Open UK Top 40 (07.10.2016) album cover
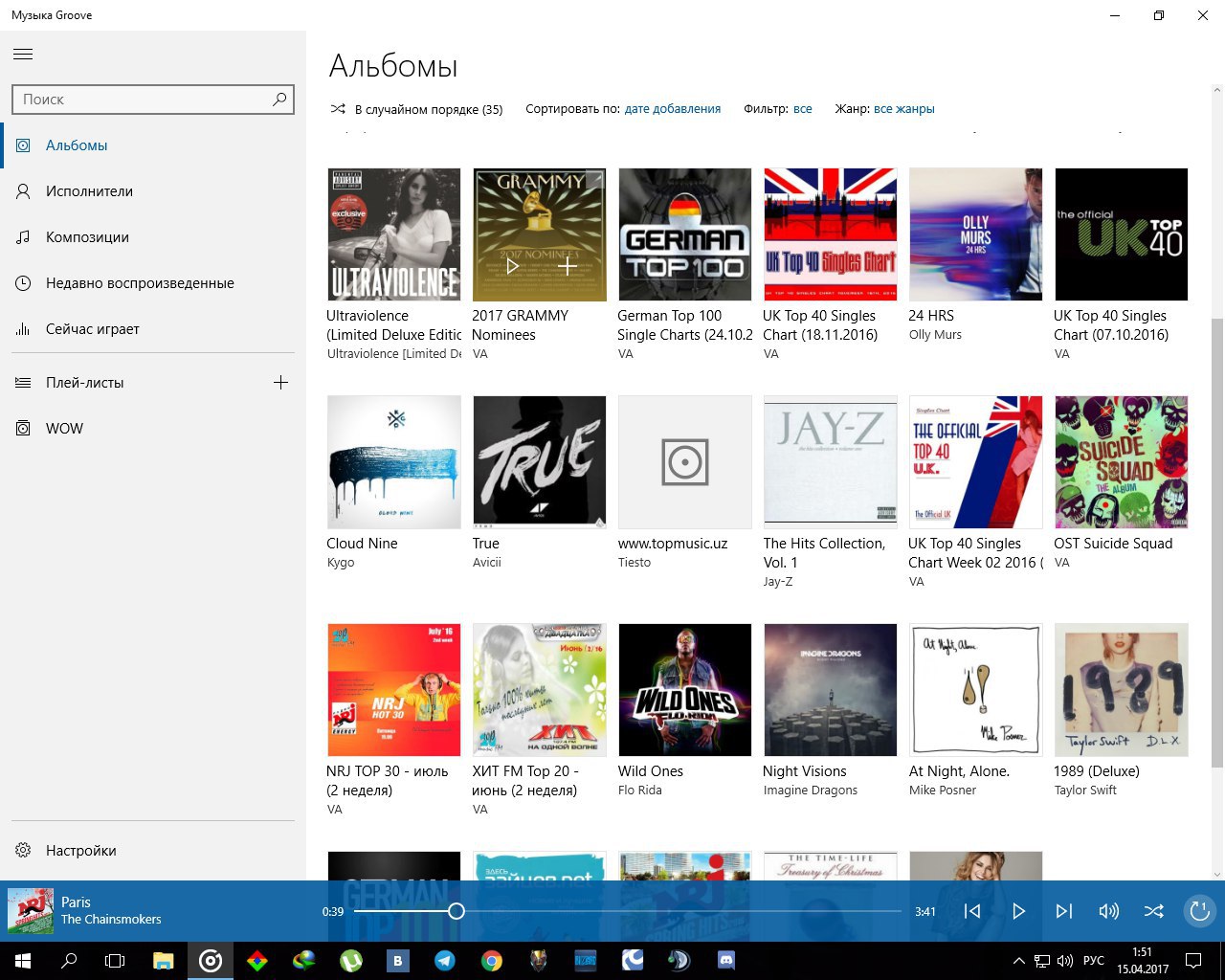 tap(1122, 234)
